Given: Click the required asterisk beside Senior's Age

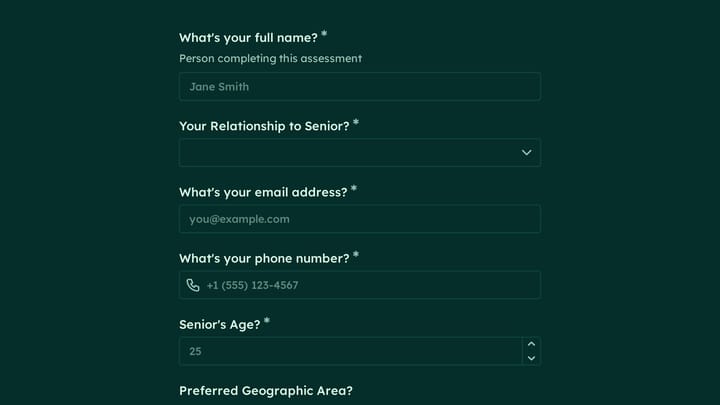Looking at the screenshot, I should pyautogui.click(x=267, y=320).
